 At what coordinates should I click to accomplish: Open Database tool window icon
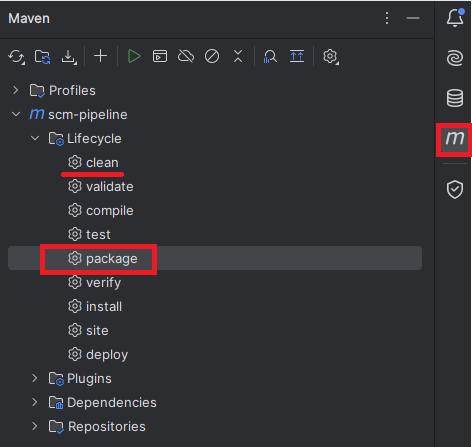coord(455,98)
